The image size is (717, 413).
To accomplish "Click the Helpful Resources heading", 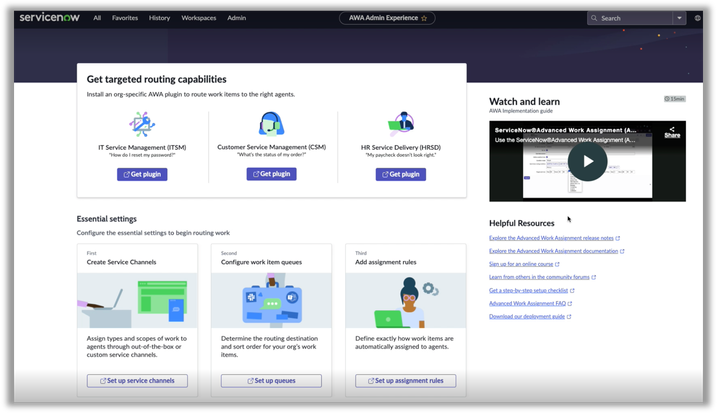I will [x=522, y=223].
